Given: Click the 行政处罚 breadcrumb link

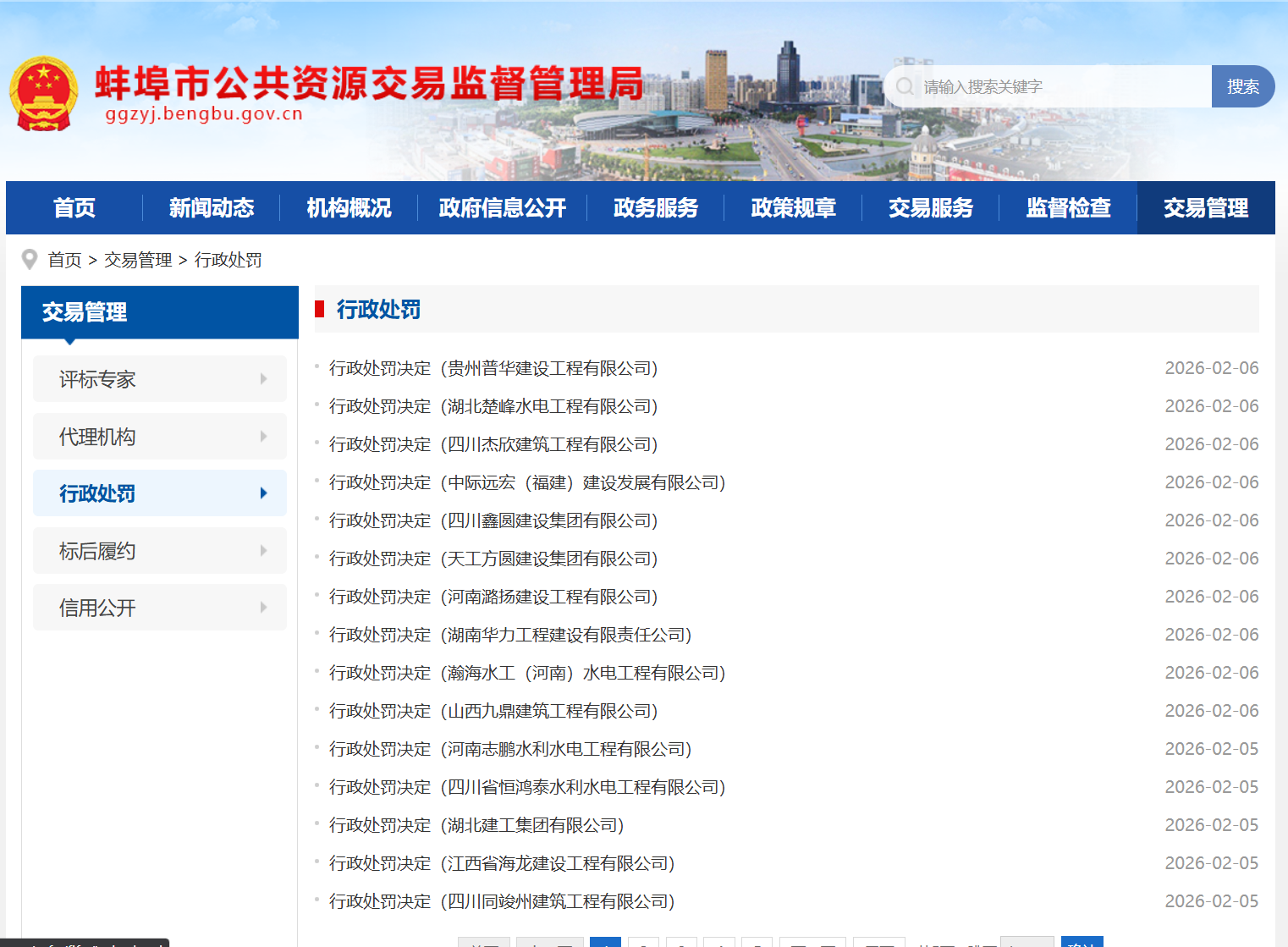Looking at the screenshot, I should tap(228, 260).
